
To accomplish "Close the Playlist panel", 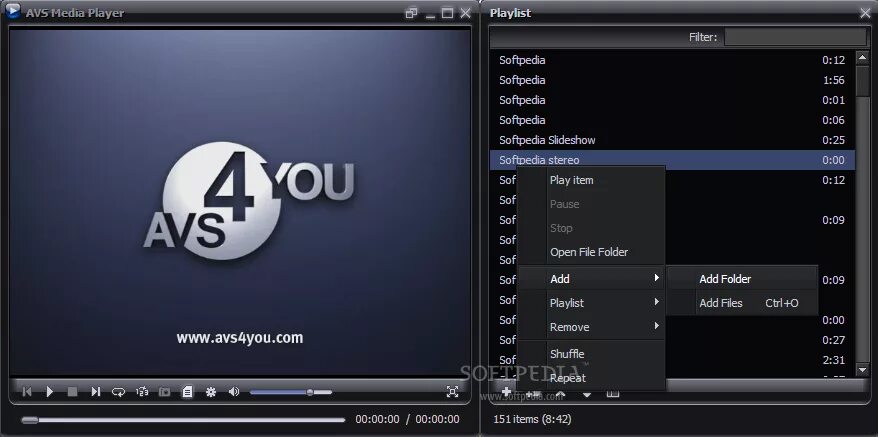I will point(865,13).
